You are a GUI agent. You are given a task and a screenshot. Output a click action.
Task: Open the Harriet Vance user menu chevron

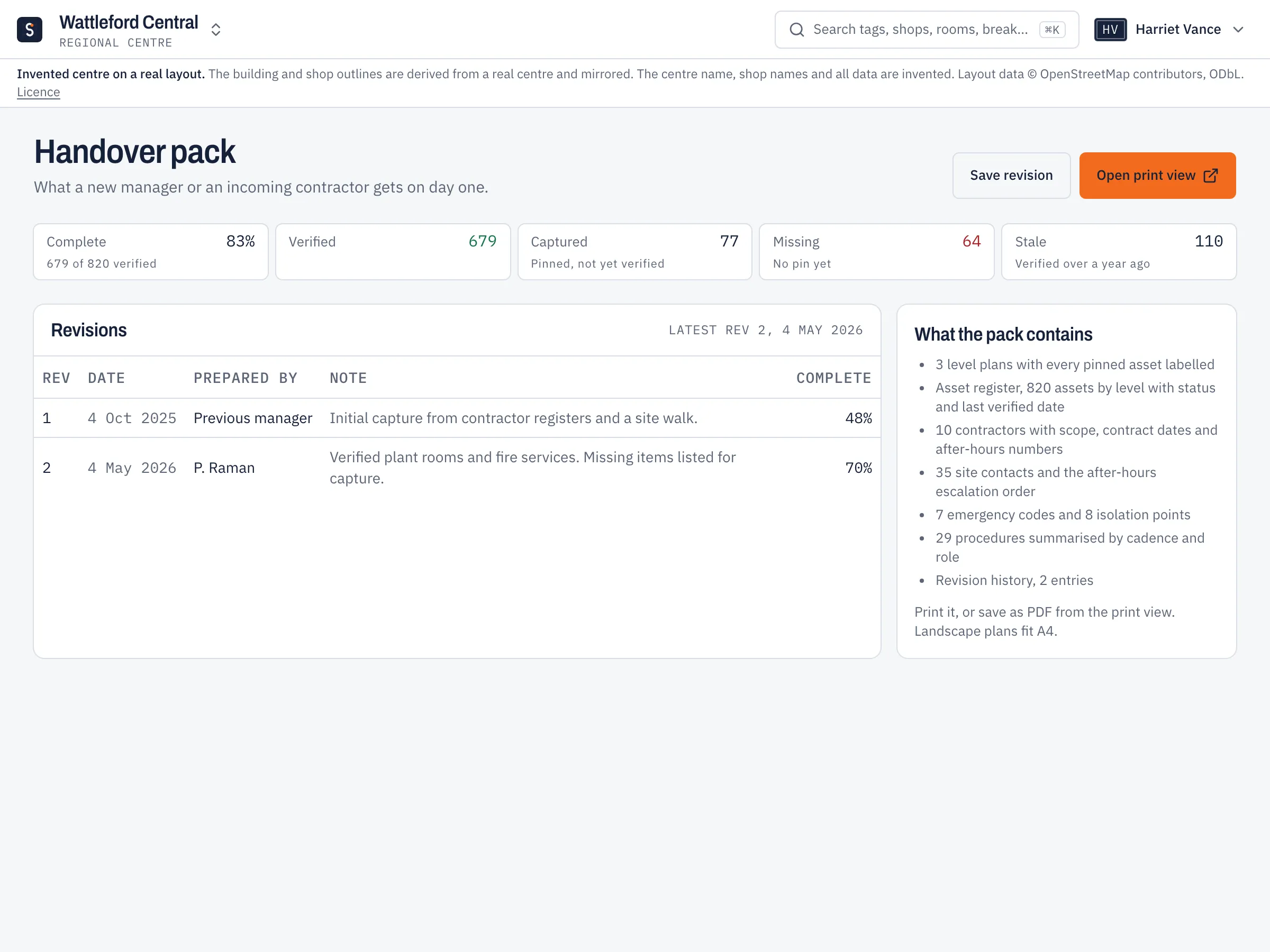tap(1238, 29)
